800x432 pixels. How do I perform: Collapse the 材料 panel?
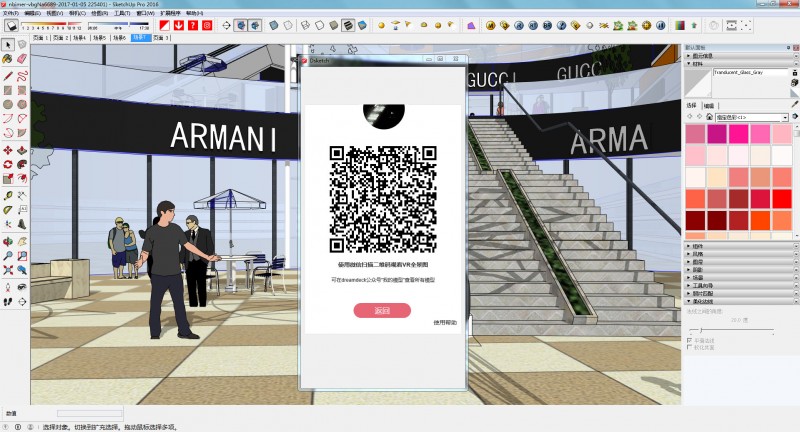741,64
